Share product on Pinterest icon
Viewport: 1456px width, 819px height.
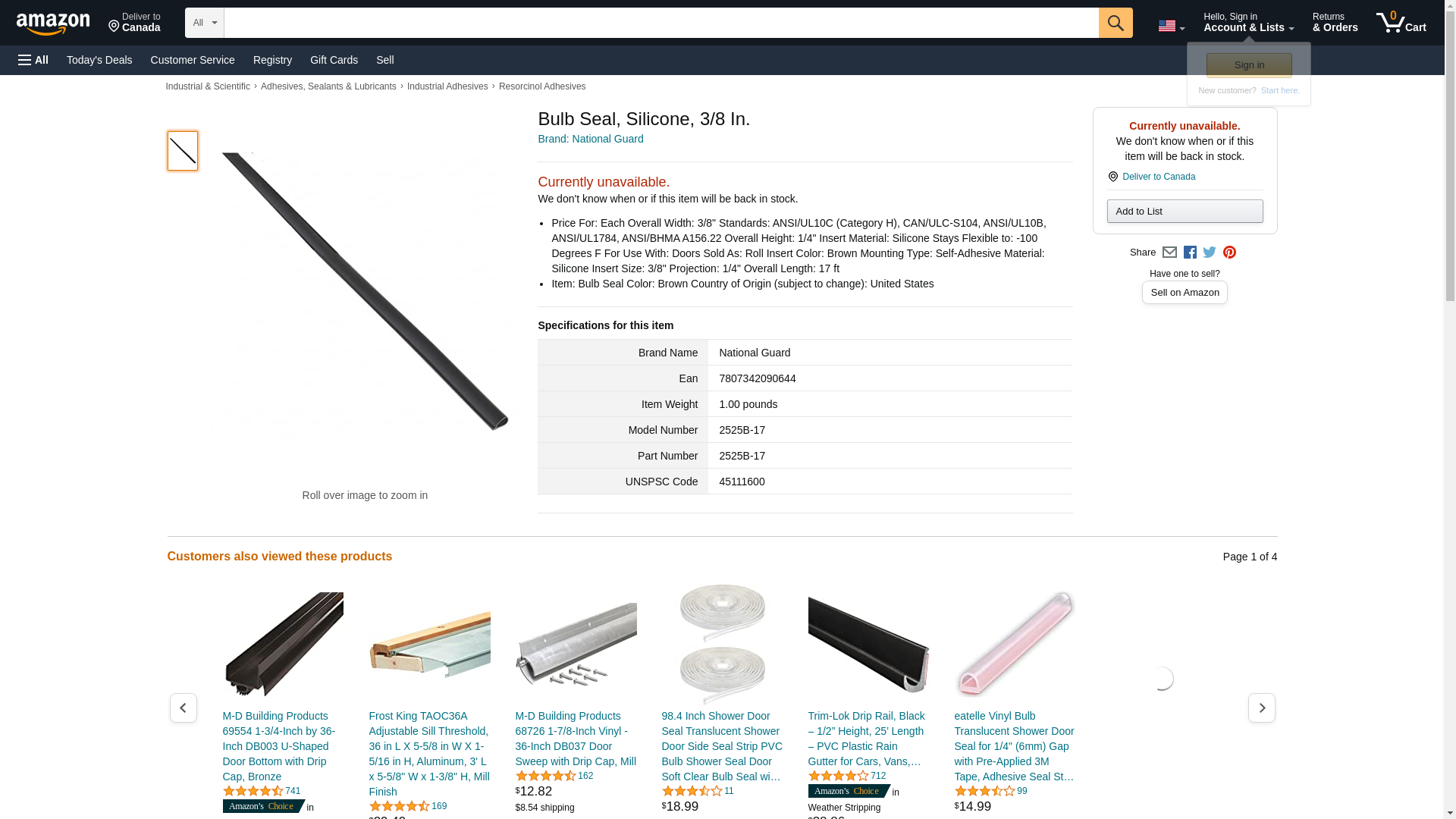click(x=1229, y=253)
